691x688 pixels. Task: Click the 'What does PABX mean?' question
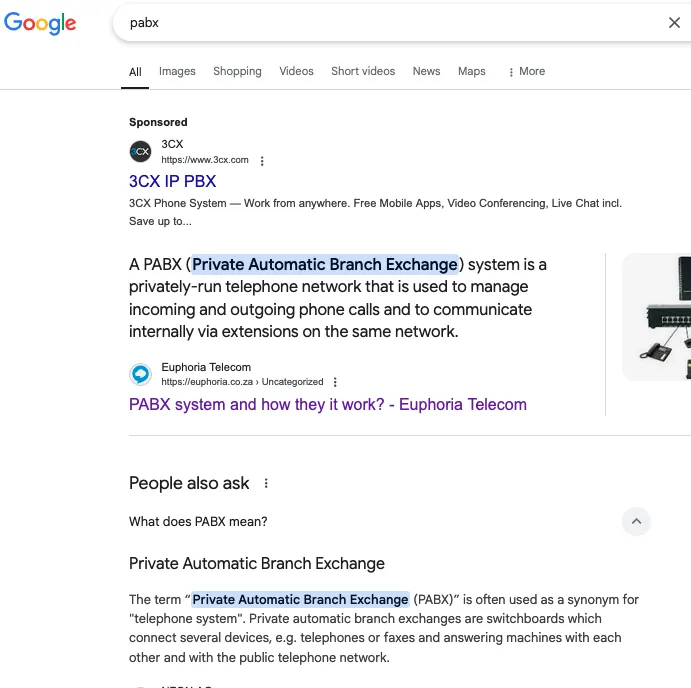tap(198, 522)
